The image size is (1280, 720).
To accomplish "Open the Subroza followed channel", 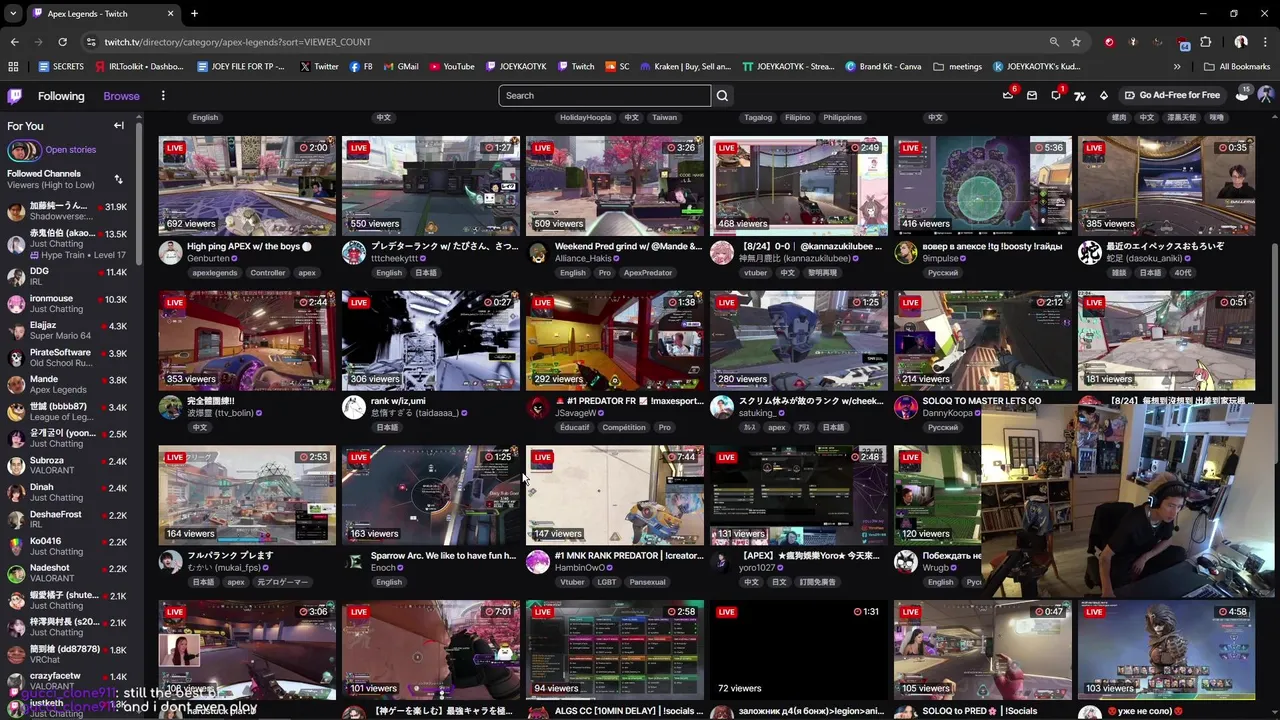I will pos(68,466).
